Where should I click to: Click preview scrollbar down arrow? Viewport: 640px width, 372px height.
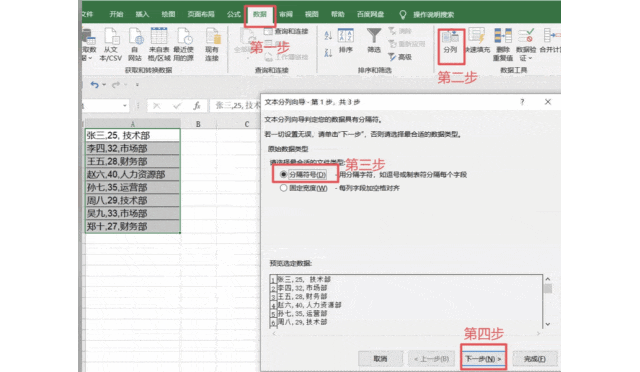tap(548, 324)
